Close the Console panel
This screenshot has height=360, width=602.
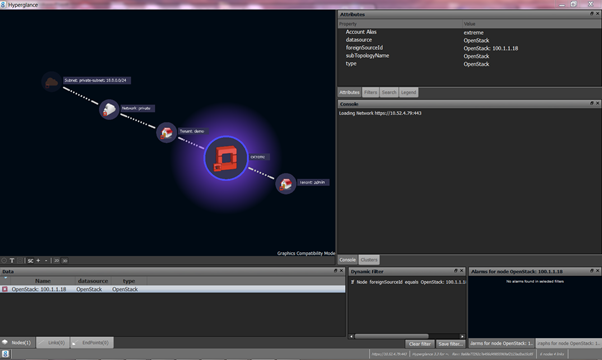point(597,103)
